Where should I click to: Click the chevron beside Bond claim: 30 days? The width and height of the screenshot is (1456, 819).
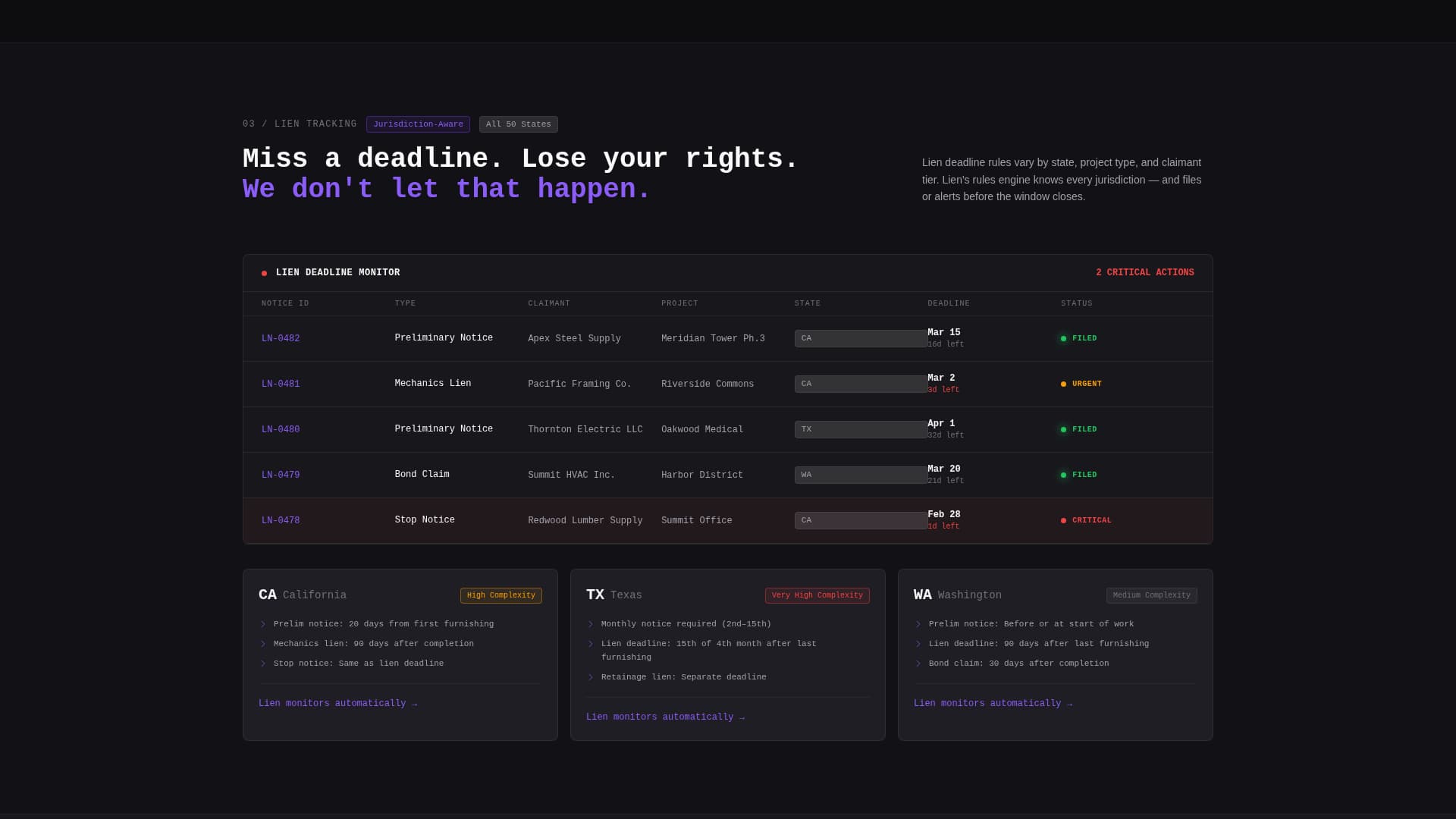(918, 664)
